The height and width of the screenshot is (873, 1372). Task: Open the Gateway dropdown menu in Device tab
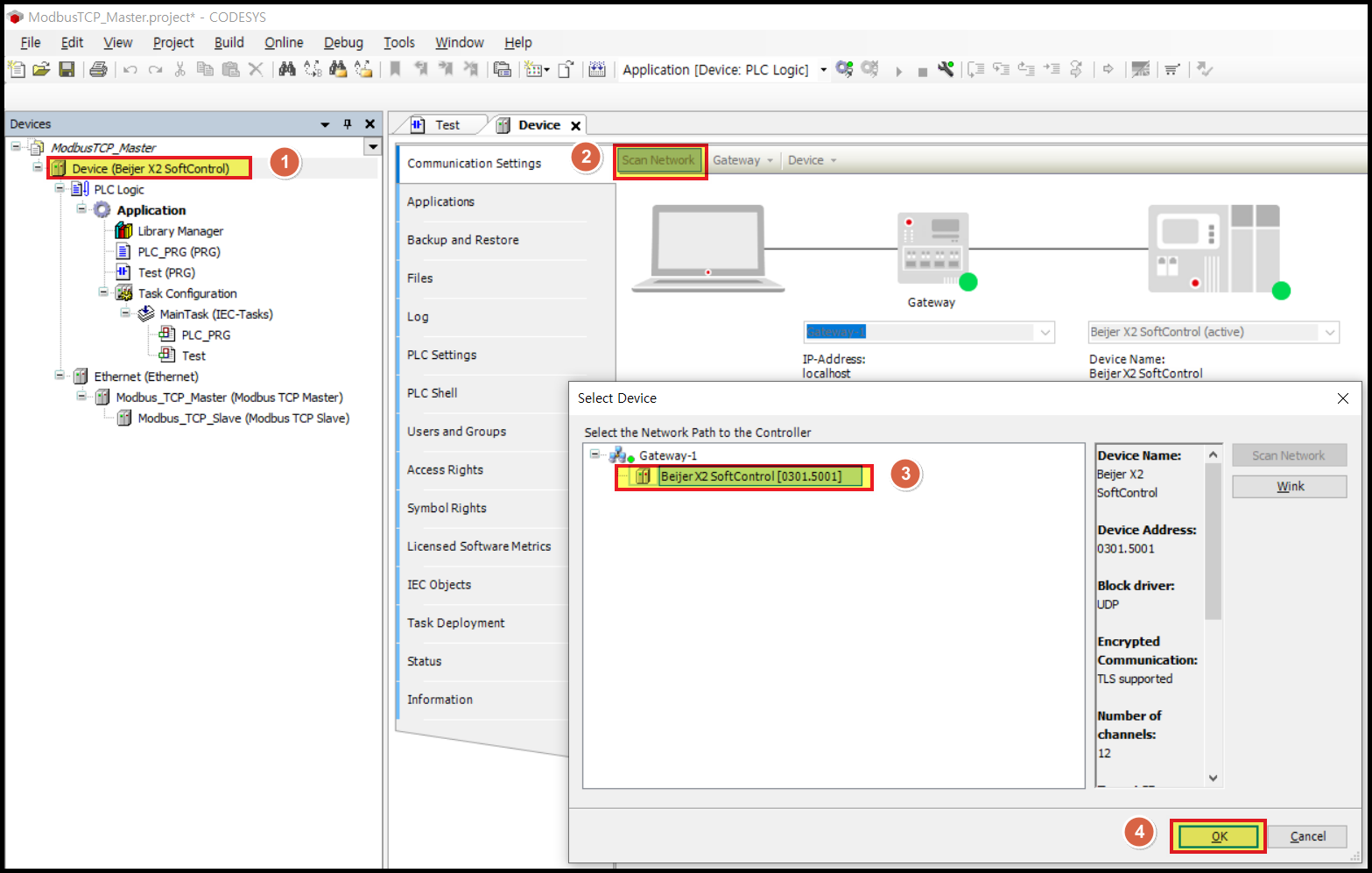(x=742, y=160)
